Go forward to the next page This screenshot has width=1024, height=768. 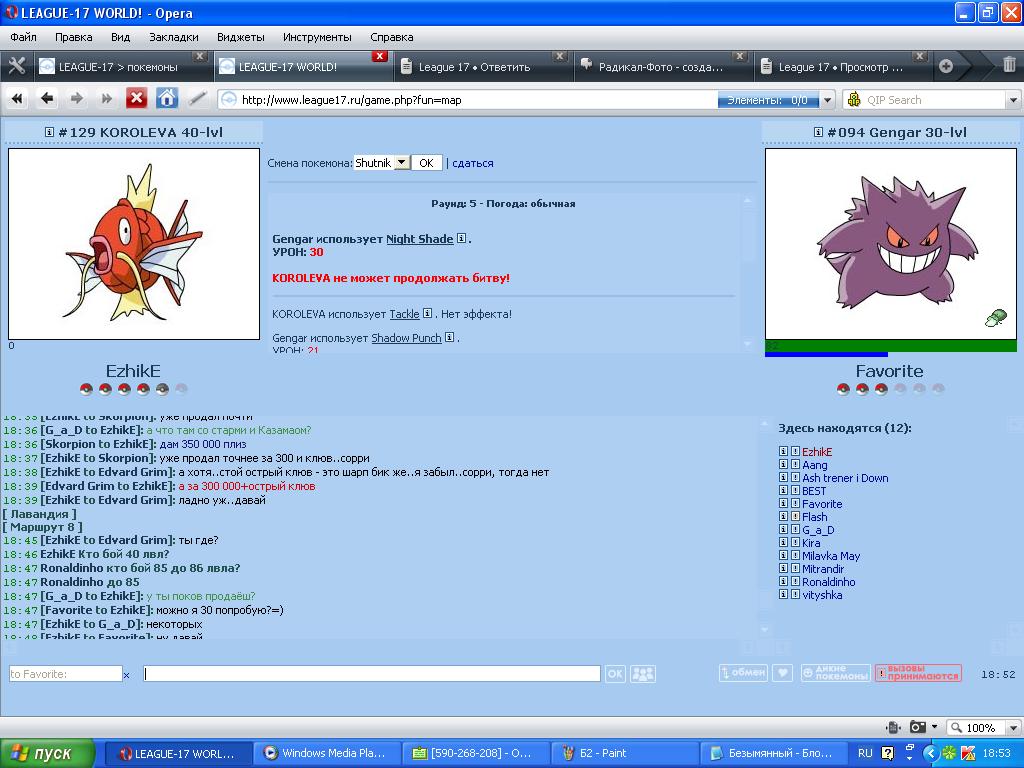[76, 99]
